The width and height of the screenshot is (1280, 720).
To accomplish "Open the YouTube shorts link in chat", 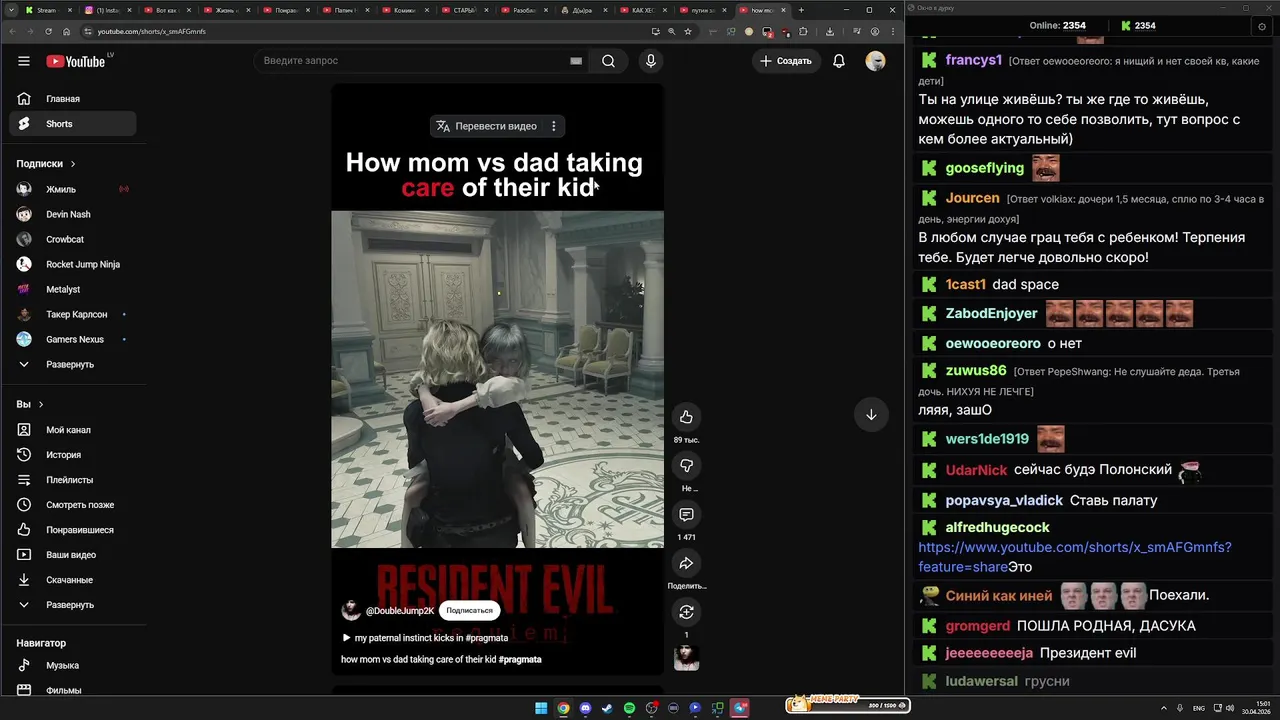I will (x=1075, y=557).
